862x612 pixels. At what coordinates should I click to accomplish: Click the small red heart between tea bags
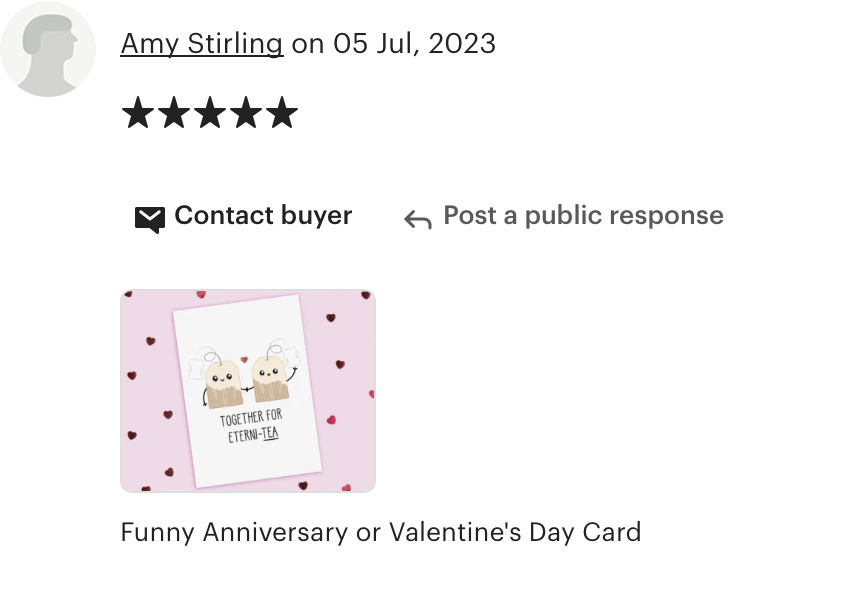point(244,360)
